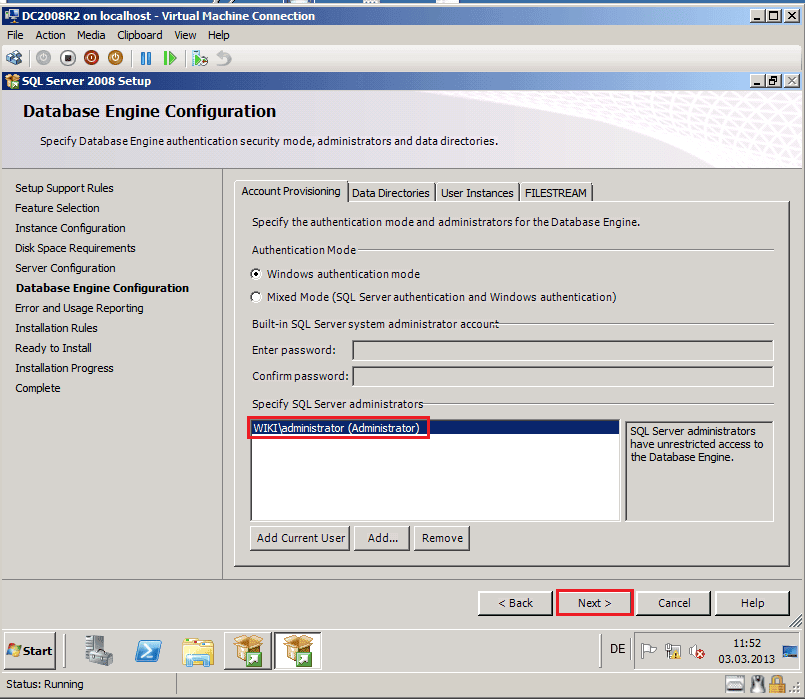805x699 pixels.
Task: Click the Revert arrow icon
Action: (224, 58)
